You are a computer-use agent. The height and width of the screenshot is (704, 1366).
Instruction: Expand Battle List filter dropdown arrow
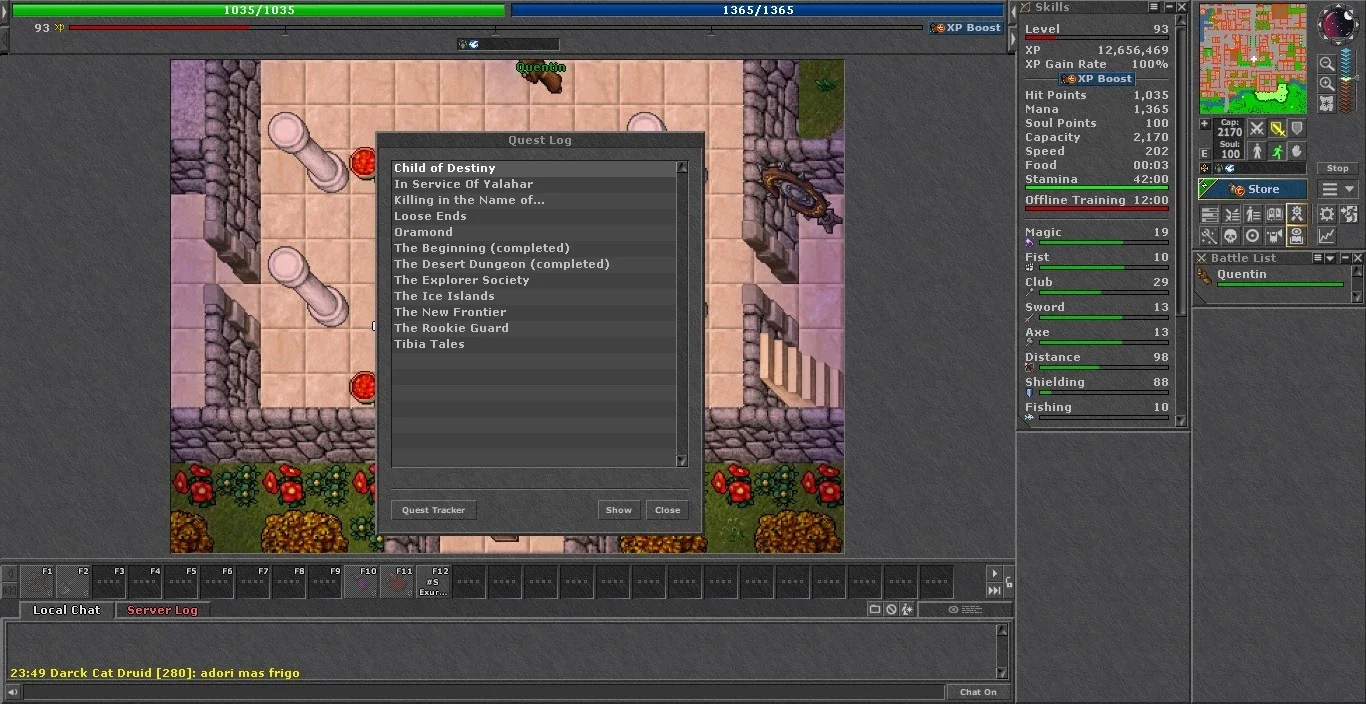(1331, 258)
